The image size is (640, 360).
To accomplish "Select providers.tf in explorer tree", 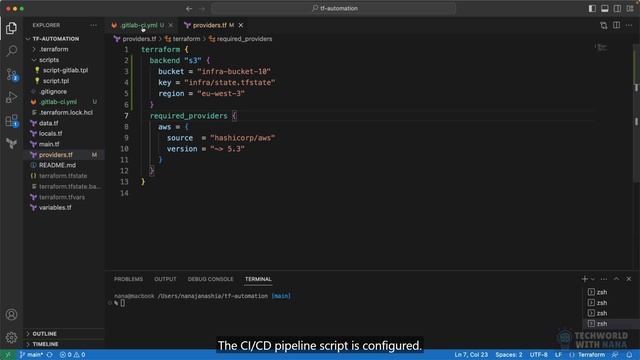I will click(56, 155).
